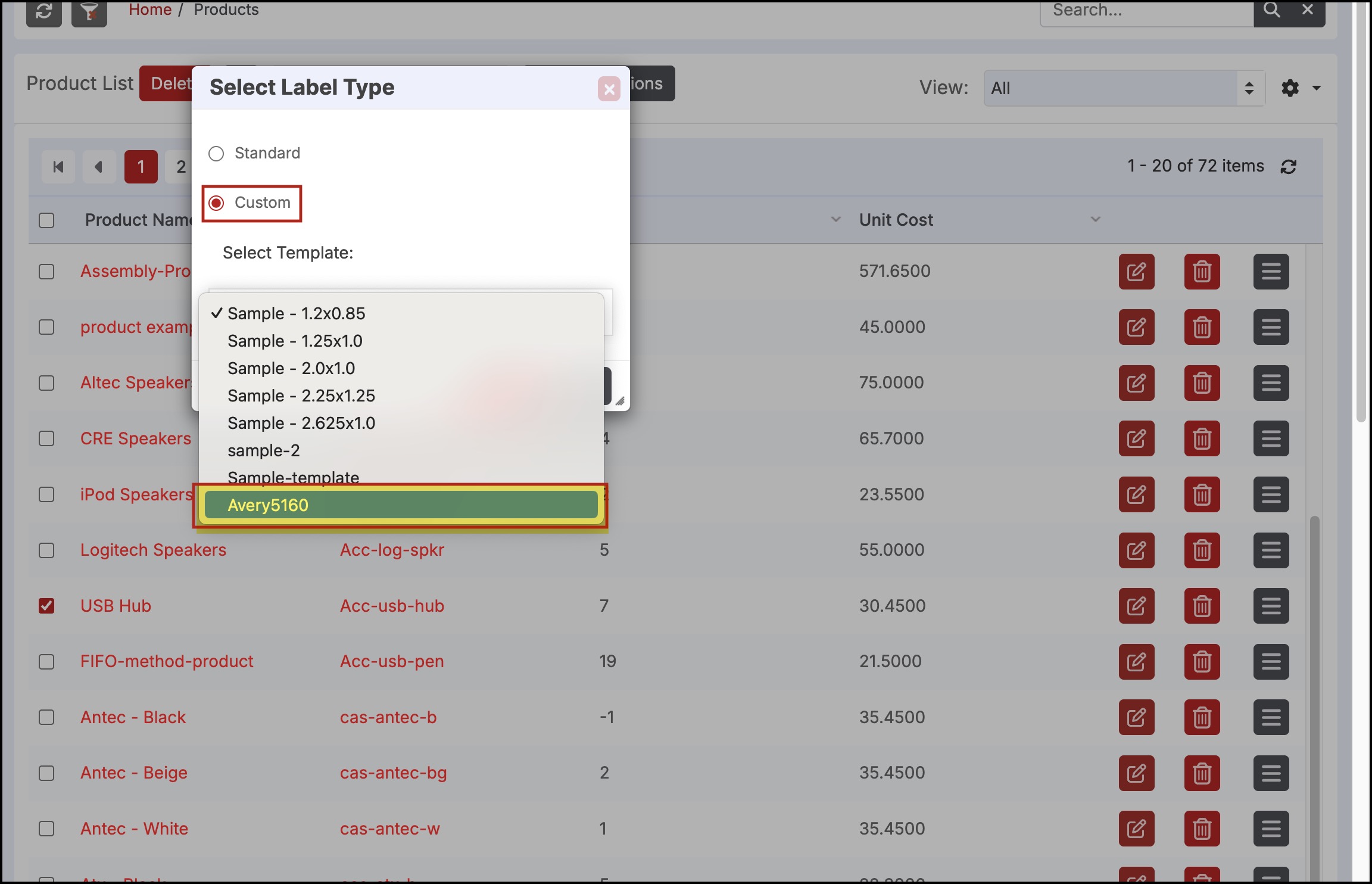Open the FIFO-method-product link

click(x=167, y=661)
